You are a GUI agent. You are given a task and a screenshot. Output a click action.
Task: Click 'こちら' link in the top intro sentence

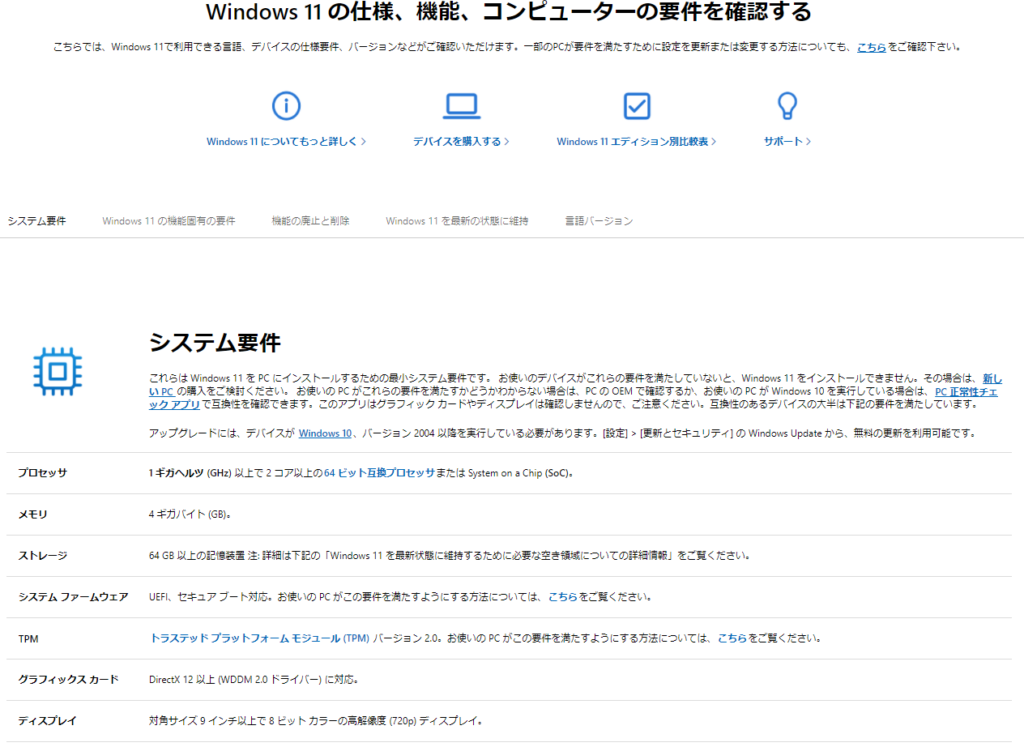click(x=871, y=47)
